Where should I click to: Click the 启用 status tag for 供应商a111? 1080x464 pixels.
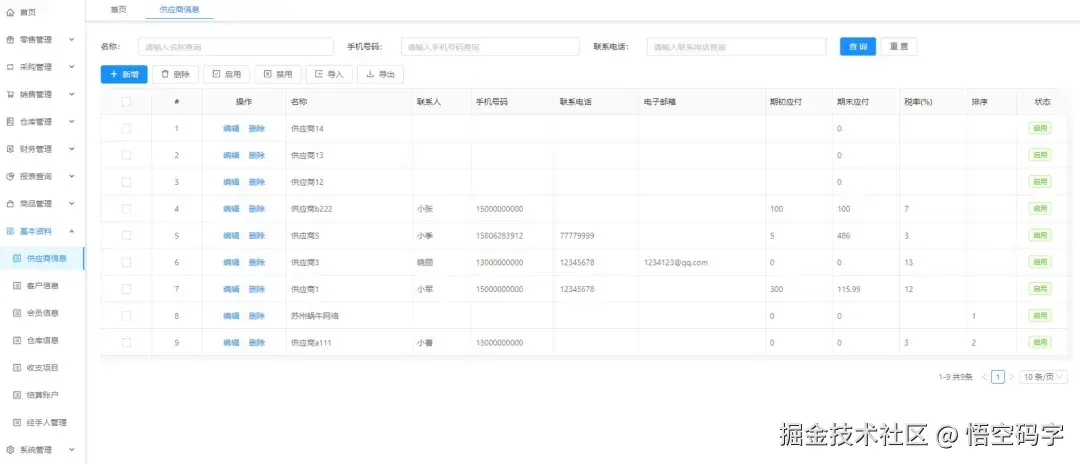click(1039, 343)
